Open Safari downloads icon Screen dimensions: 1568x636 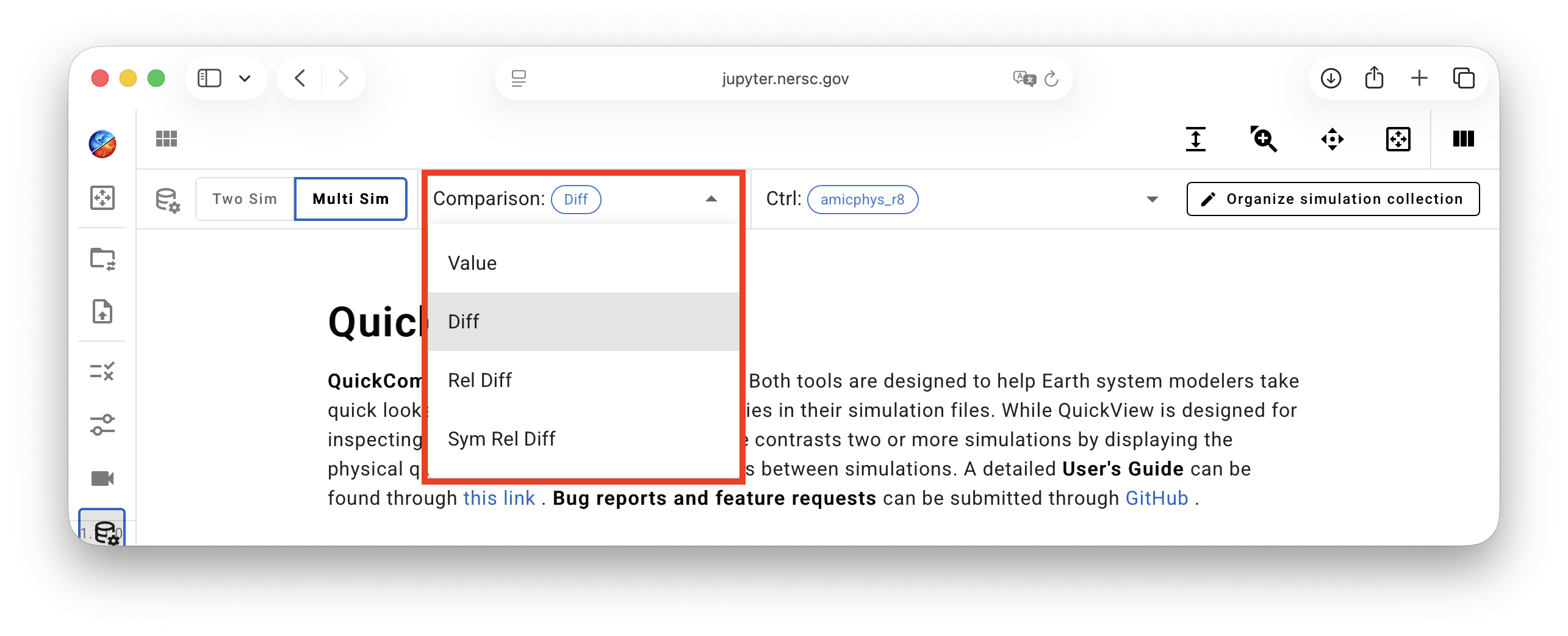(x=1331, y=78)
